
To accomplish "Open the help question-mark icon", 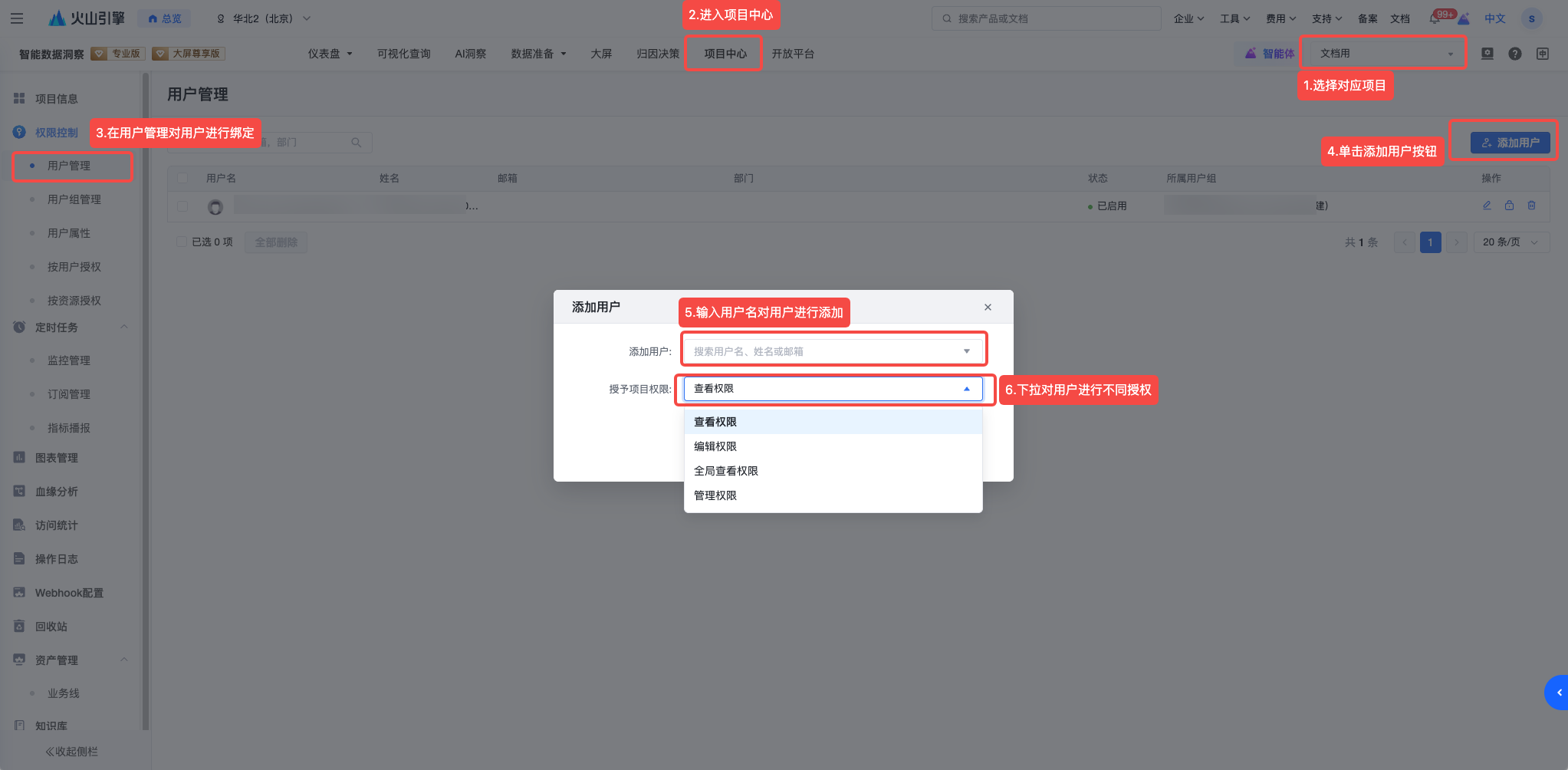I will [x=1515, y=54].
